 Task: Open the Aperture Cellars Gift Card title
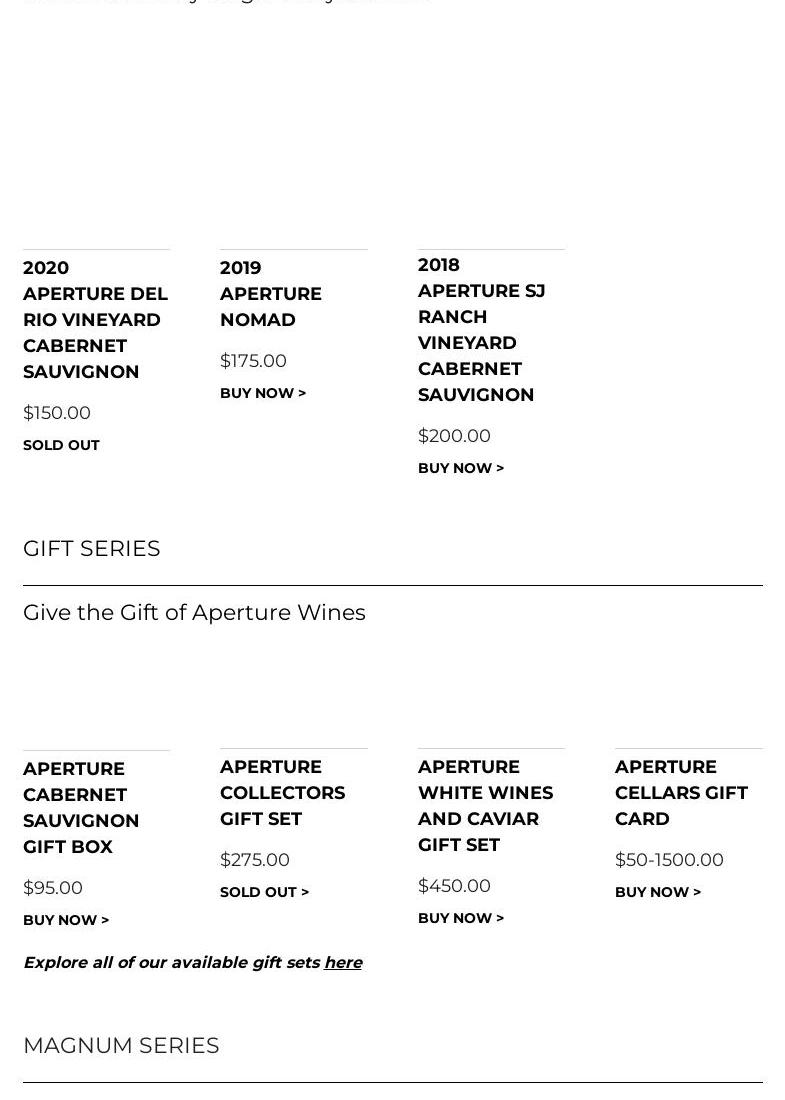(681, 793)
